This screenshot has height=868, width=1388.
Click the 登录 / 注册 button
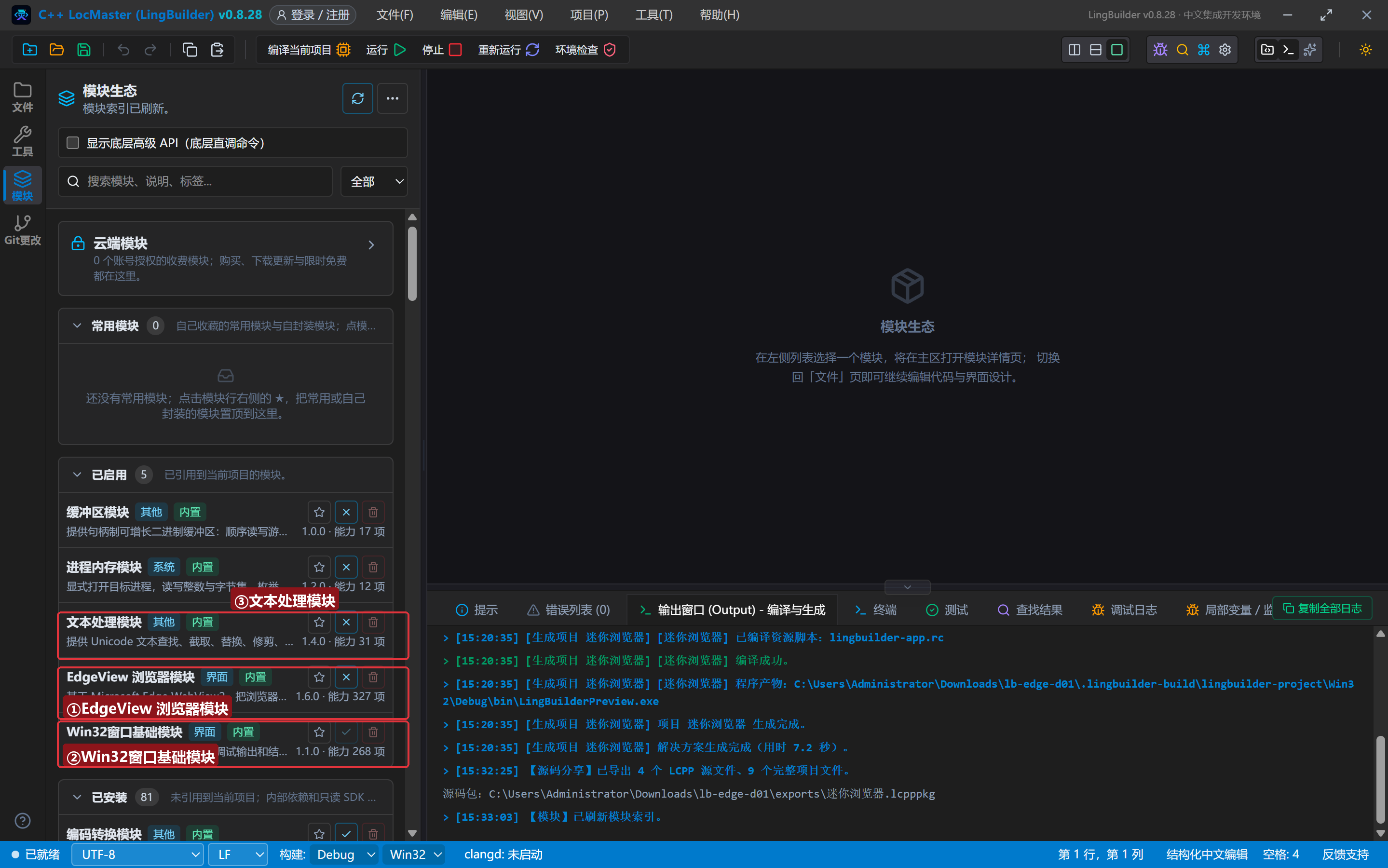click(x=313, y=15)
